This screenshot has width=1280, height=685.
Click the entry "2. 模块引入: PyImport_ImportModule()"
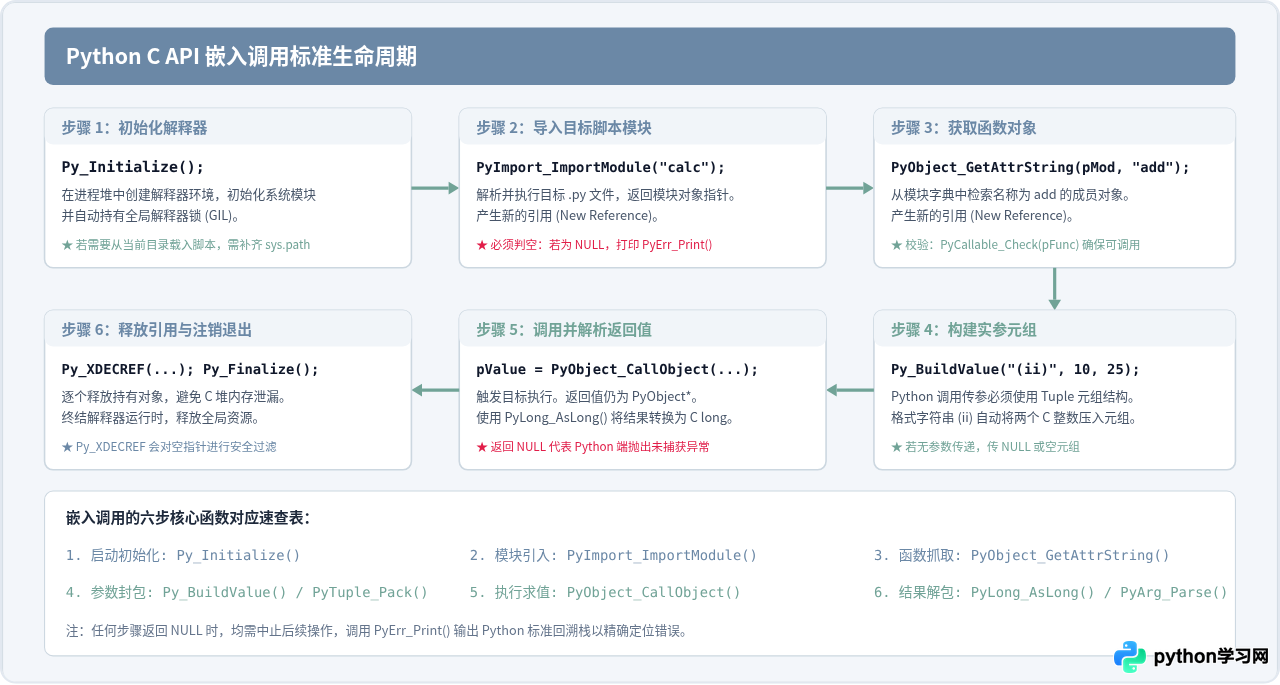coord(613,555)
